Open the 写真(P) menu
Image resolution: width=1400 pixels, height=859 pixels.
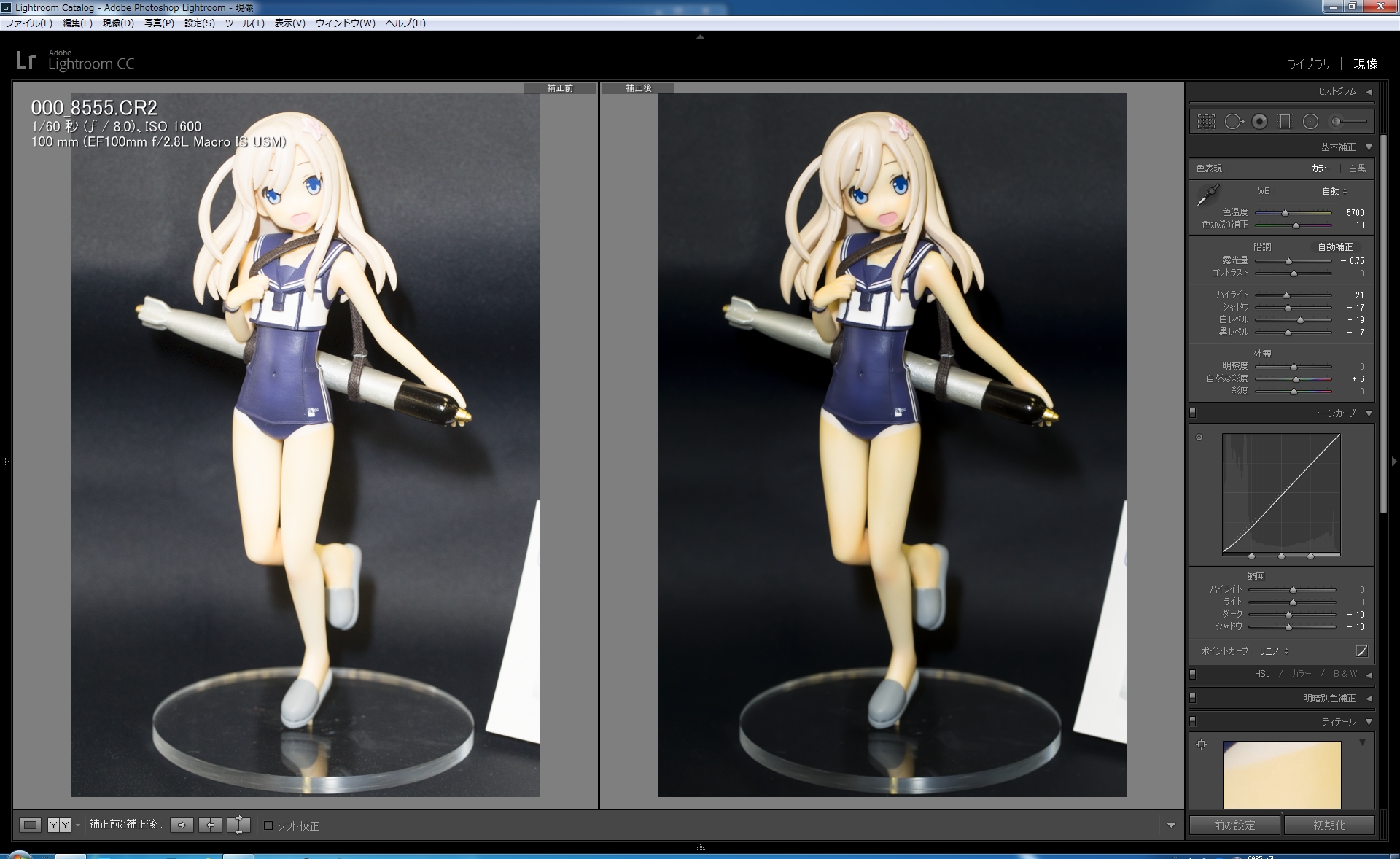[159, 23]
